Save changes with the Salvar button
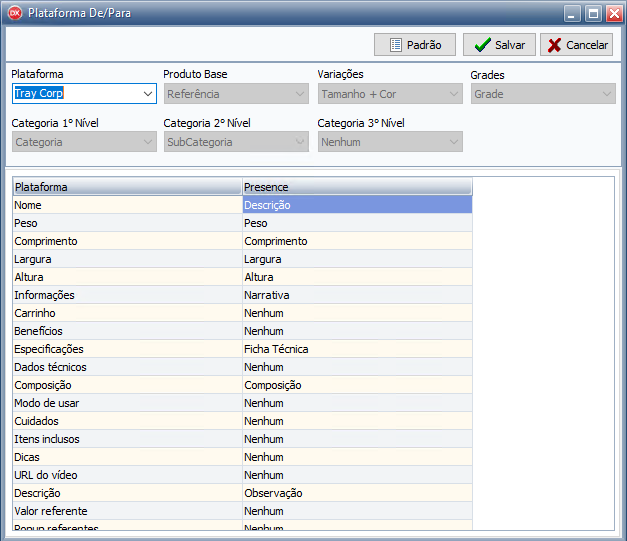The height and width of the screenshot is (541, 627). 499,45
